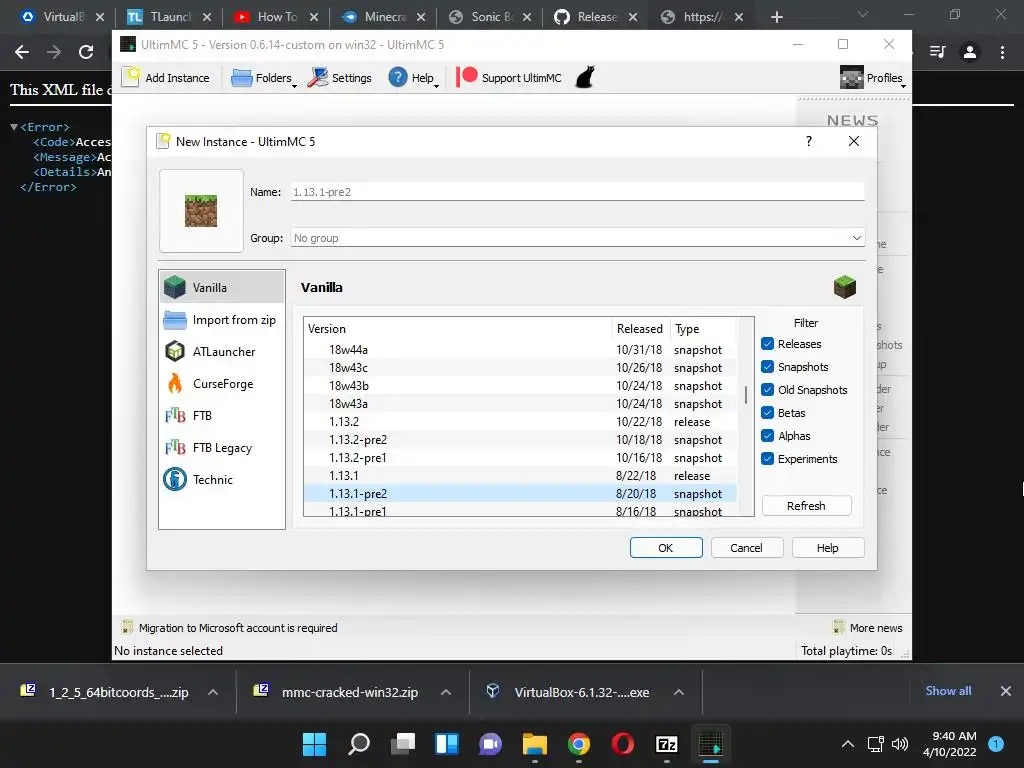The height and width of the screenshot is (768, 1024).
Task: Click the grass block instance icon button
Action: [201, 211]
